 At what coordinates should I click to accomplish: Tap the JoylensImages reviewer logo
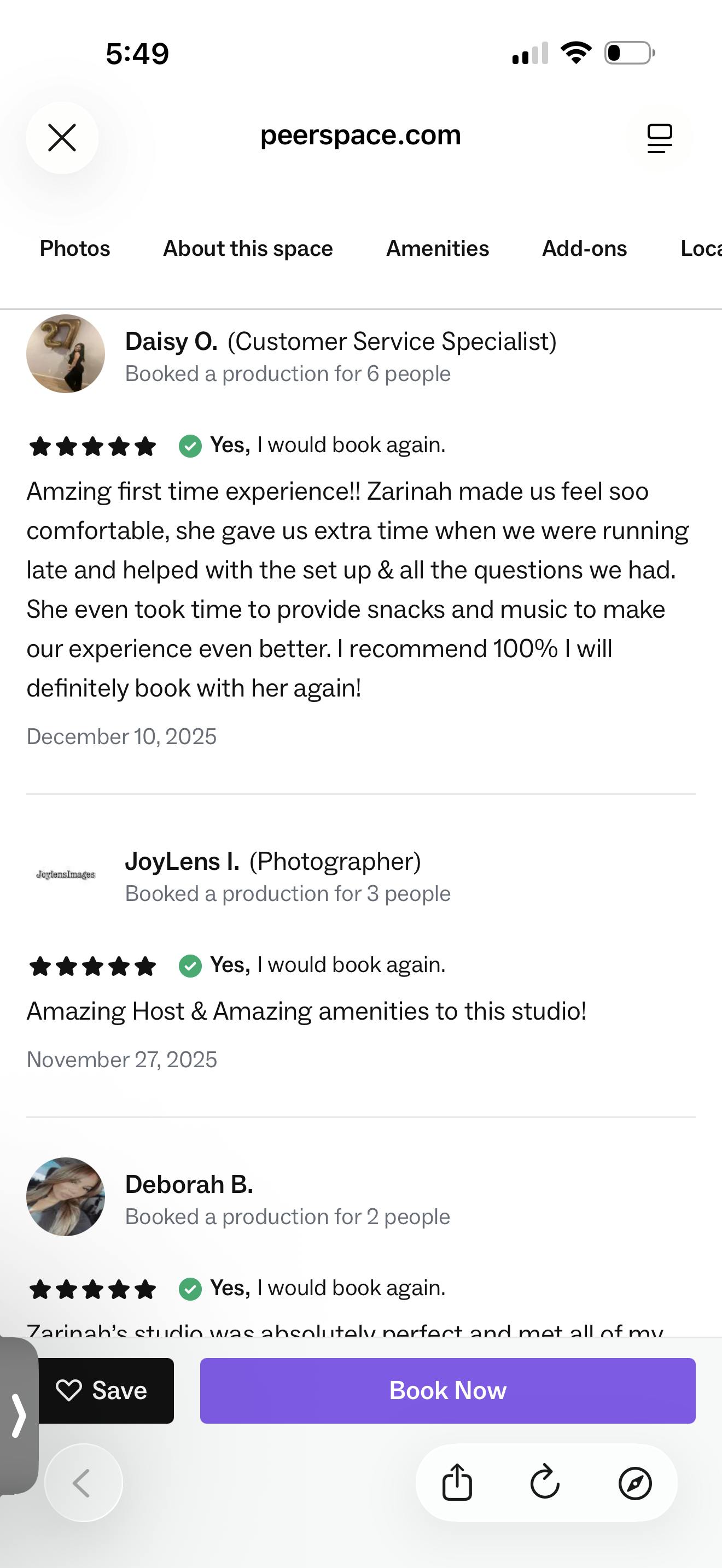pos(66,875)
